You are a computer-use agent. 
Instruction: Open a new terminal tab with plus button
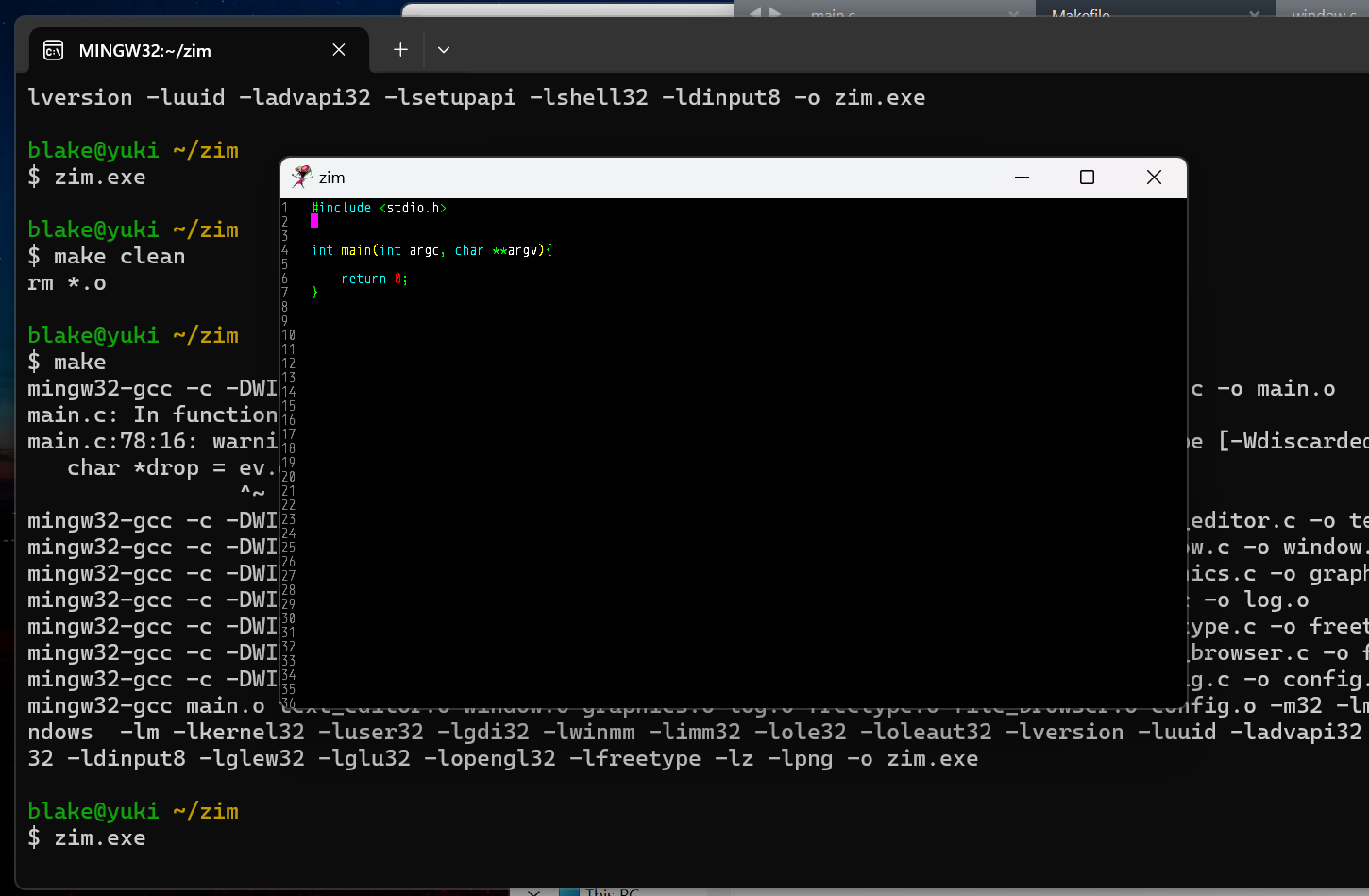[x=400, y=50]
